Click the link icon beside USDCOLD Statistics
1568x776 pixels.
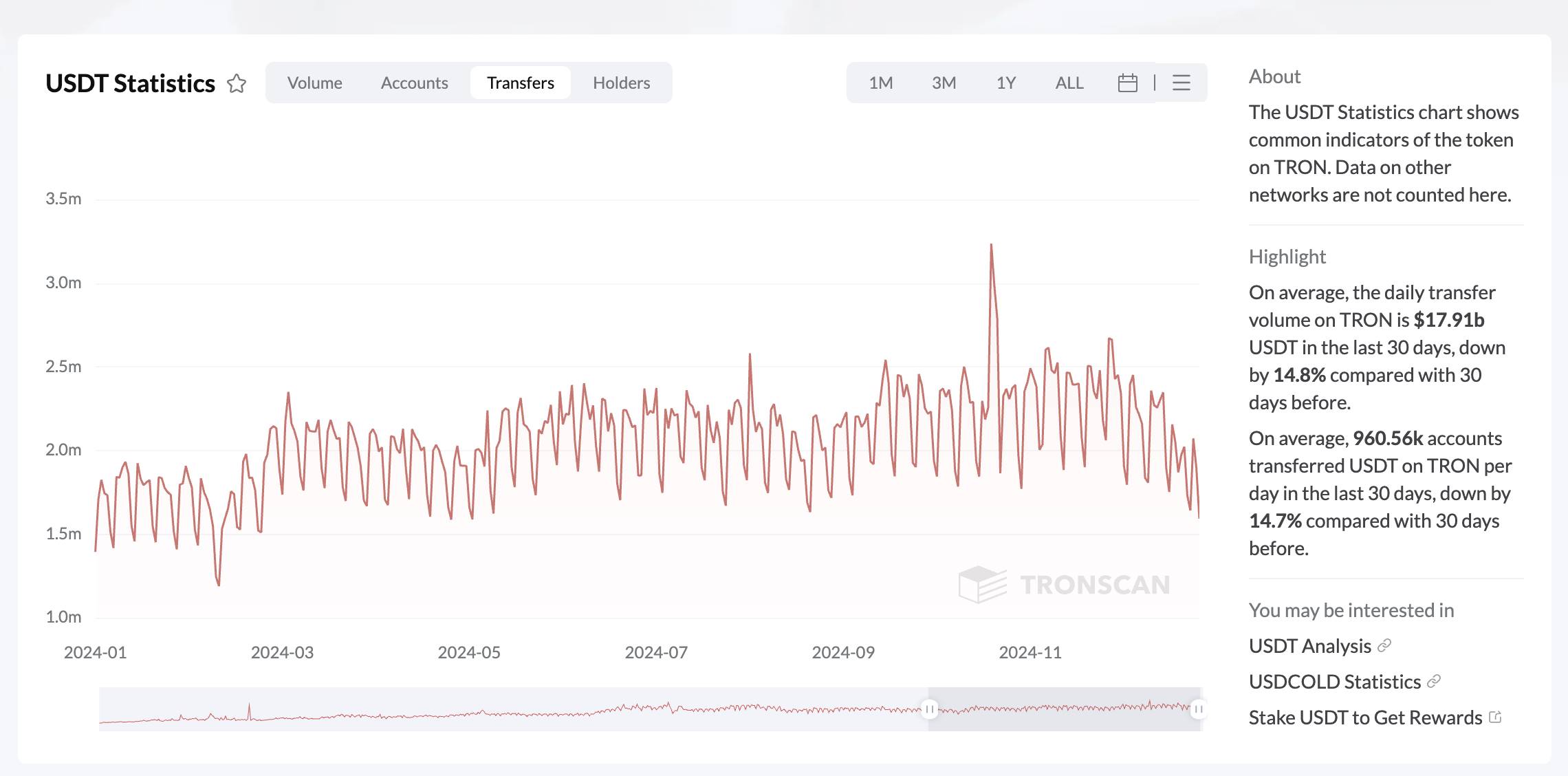1434,681
